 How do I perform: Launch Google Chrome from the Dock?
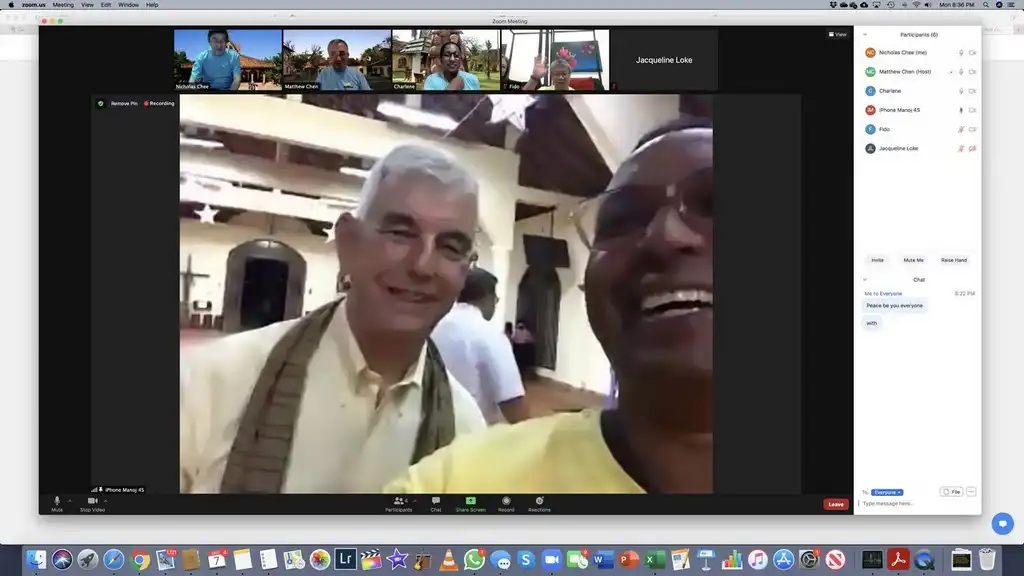tap(140, 560)
